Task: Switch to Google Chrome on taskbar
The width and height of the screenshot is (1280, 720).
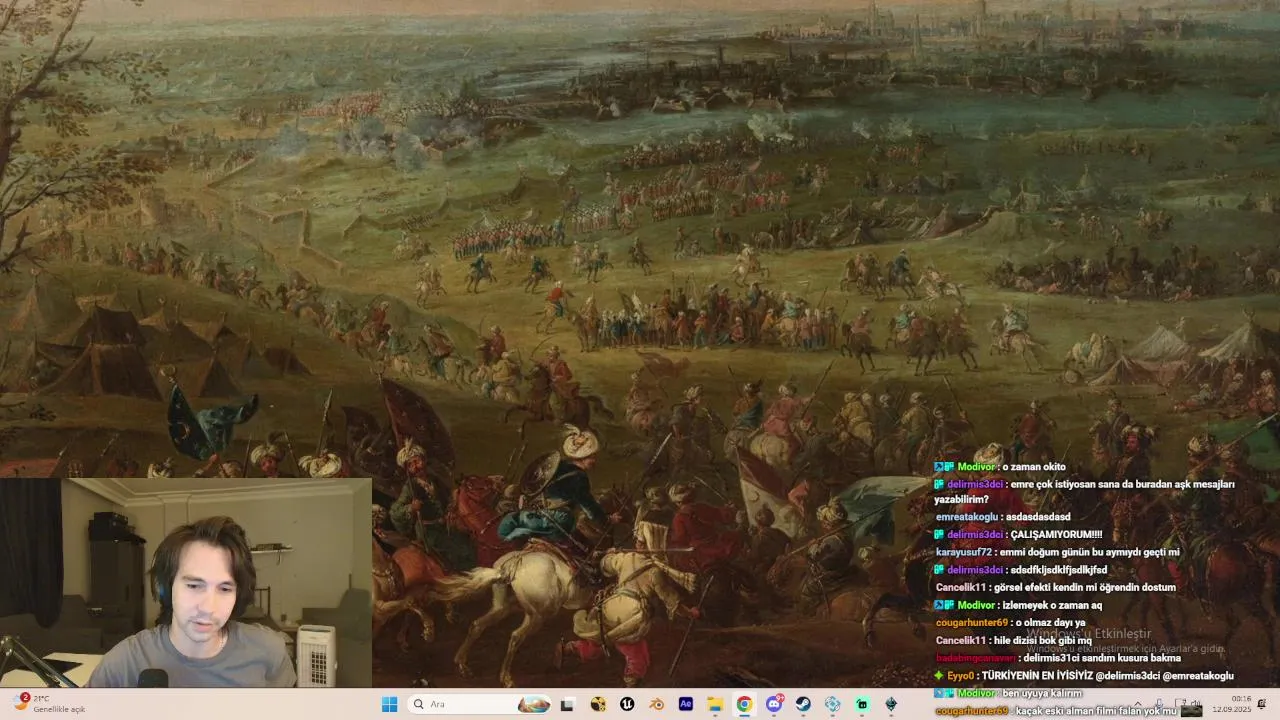Action: click(x=744, y=704)
